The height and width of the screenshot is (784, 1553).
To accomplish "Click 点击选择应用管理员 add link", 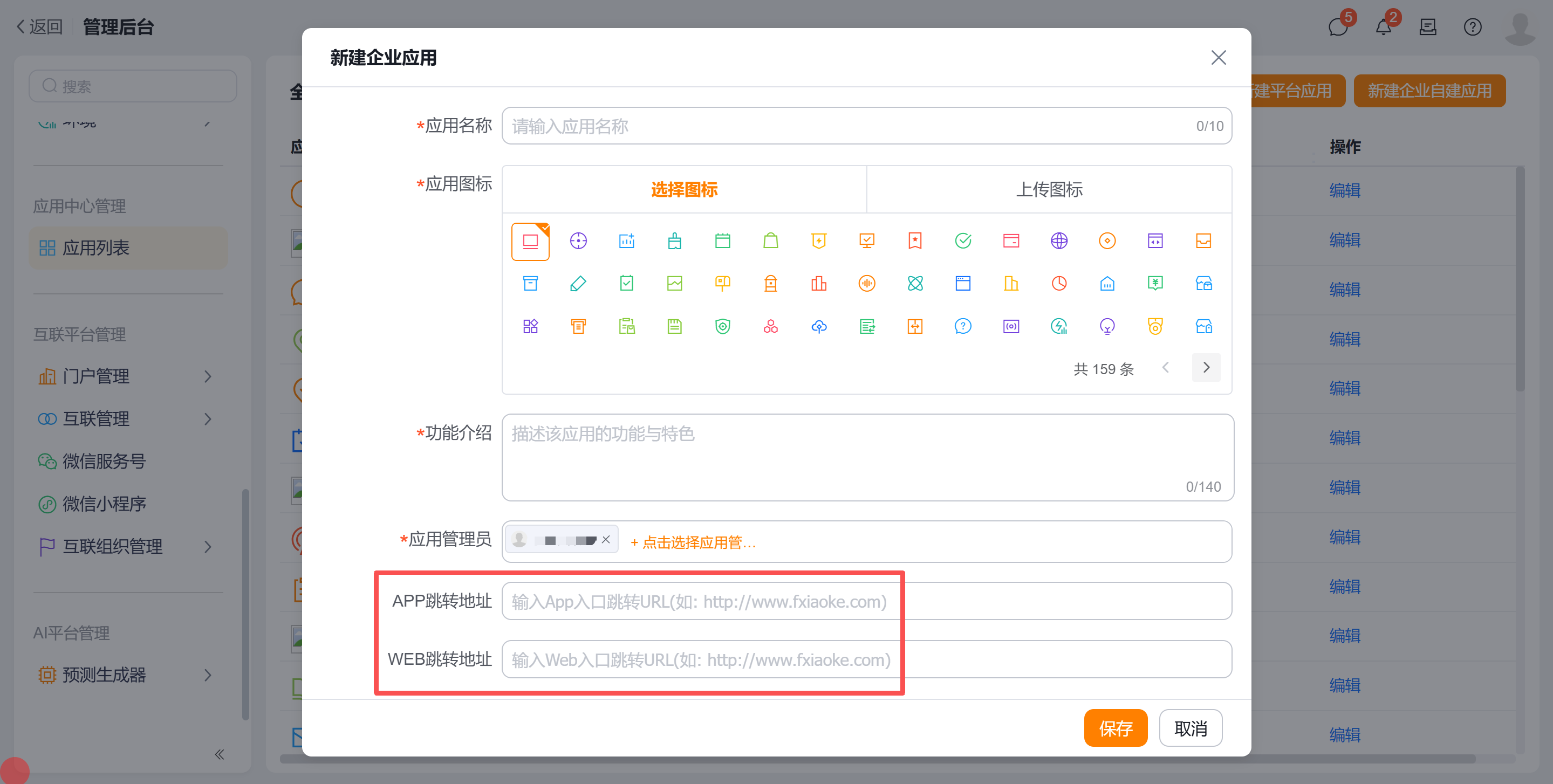I will 693,542.
